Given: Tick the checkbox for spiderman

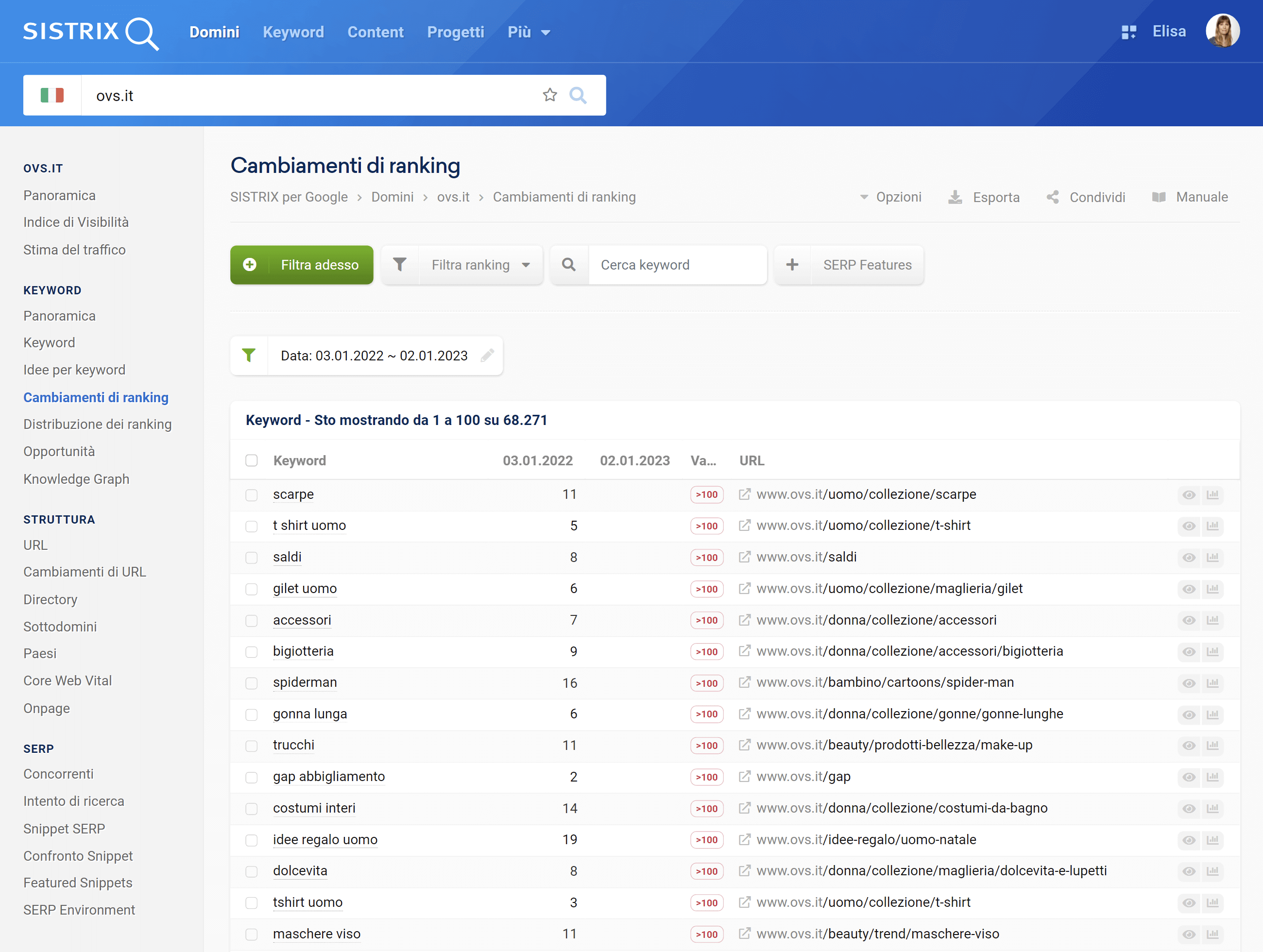Looking at the screenshot, I should tap(251, 683).
